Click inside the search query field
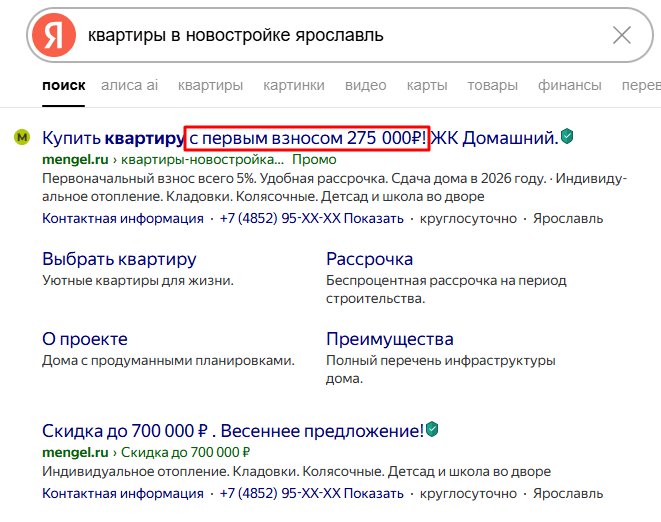 [339, 35]
